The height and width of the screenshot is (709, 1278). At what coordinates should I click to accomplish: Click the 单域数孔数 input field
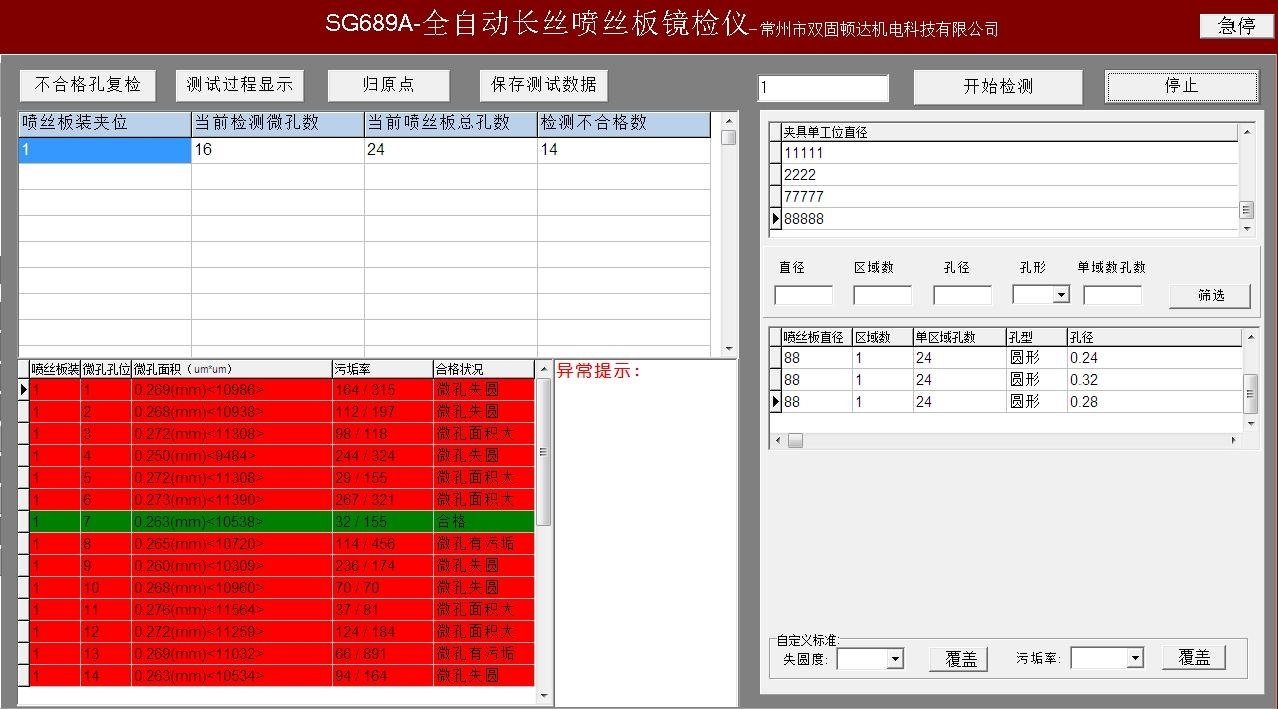point(1112,295)
